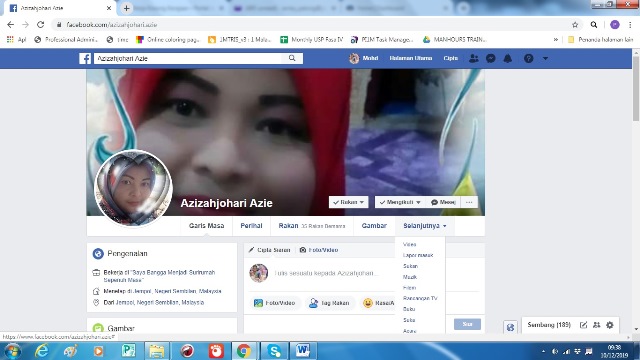Click the Pengenalan globe icon
Image resolution: width=640 pixels, height=360 pixels.
(98, 253)
